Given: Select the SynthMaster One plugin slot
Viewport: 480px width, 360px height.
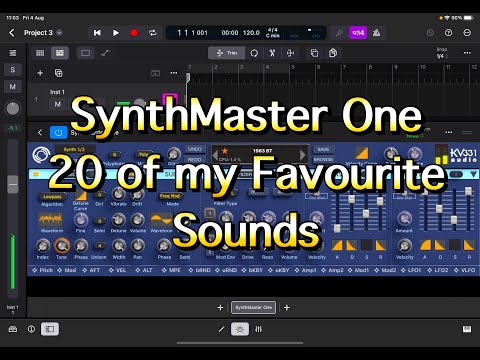Looking at the screenshot, I should click(x=254, y=307).
